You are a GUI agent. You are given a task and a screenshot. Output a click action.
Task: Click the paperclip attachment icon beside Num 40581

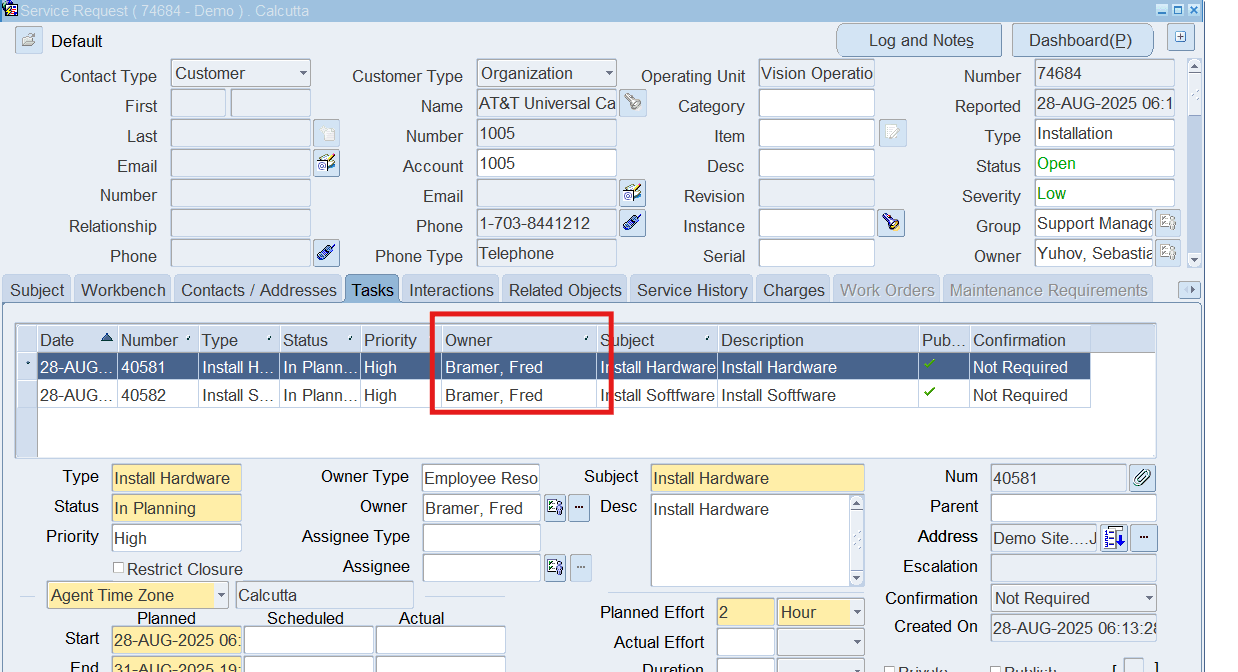click(x=1142, y=478)
